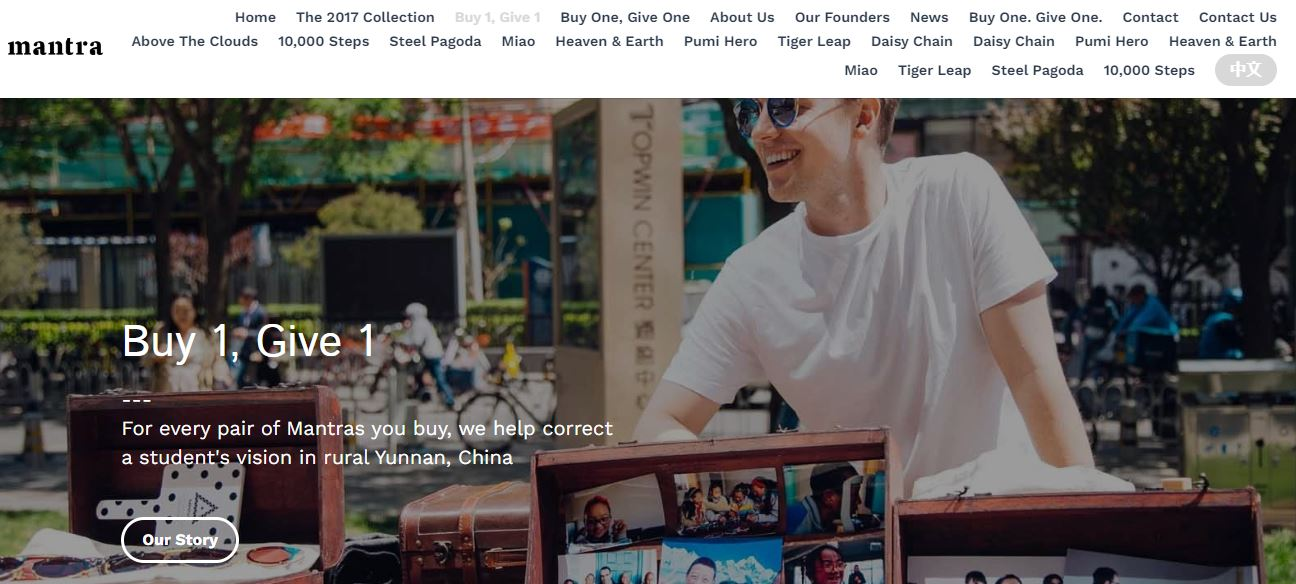Screen dimensions: 1296x584
Task: Open the Contact Us link
Action: click(1238, 17)
